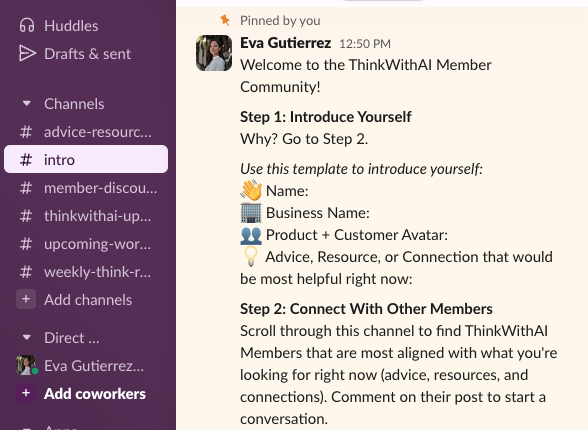The width and height of the screenshot is (588, 430).
Task: Click the Drafts & sent paper-plane icon
Action: [x=27, y=53]
